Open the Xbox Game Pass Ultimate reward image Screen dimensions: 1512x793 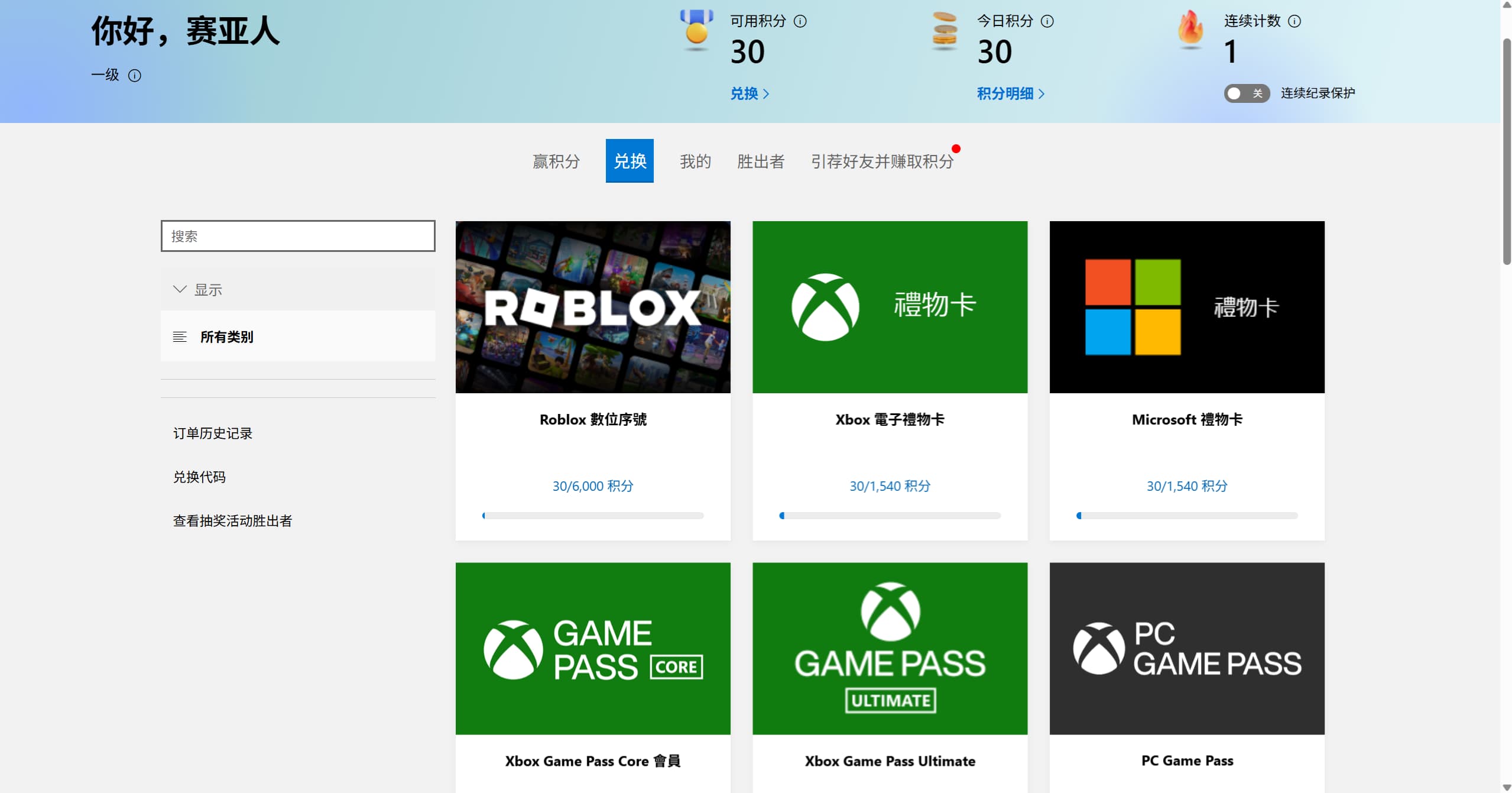890,649
